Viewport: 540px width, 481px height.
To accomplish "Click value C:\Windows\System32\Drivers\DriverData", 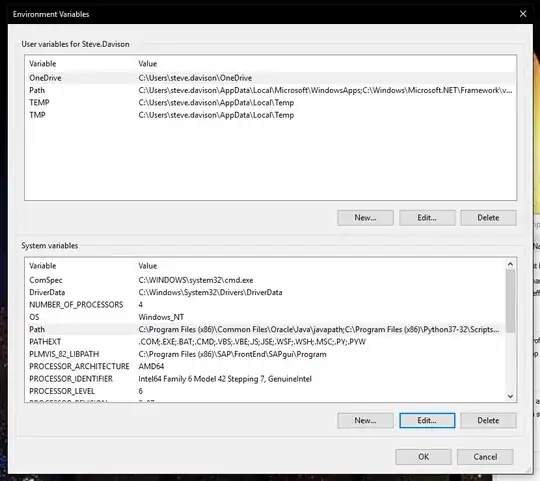I will (x=210, y=292).
